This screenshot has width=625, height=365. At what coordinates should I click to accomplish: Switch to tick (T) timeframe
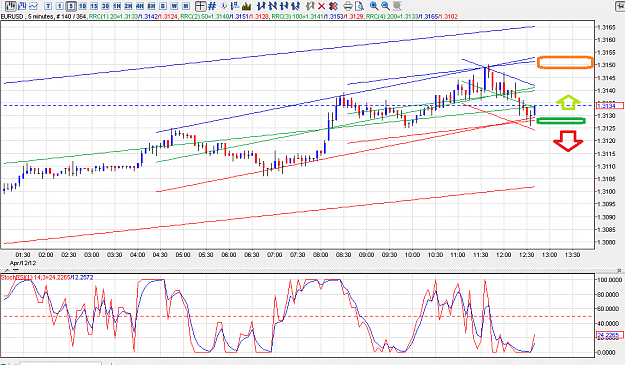point(48,6)
